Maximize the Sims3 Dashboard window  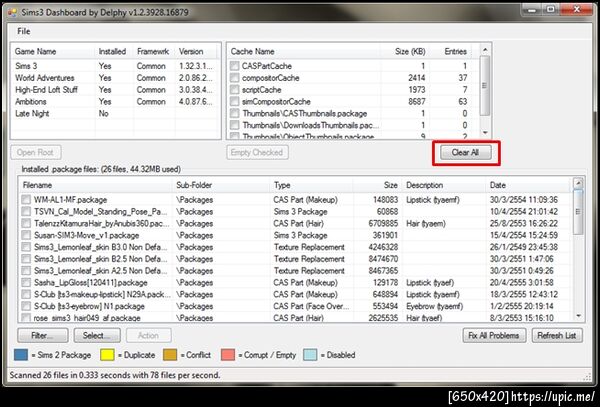point(551,9)
